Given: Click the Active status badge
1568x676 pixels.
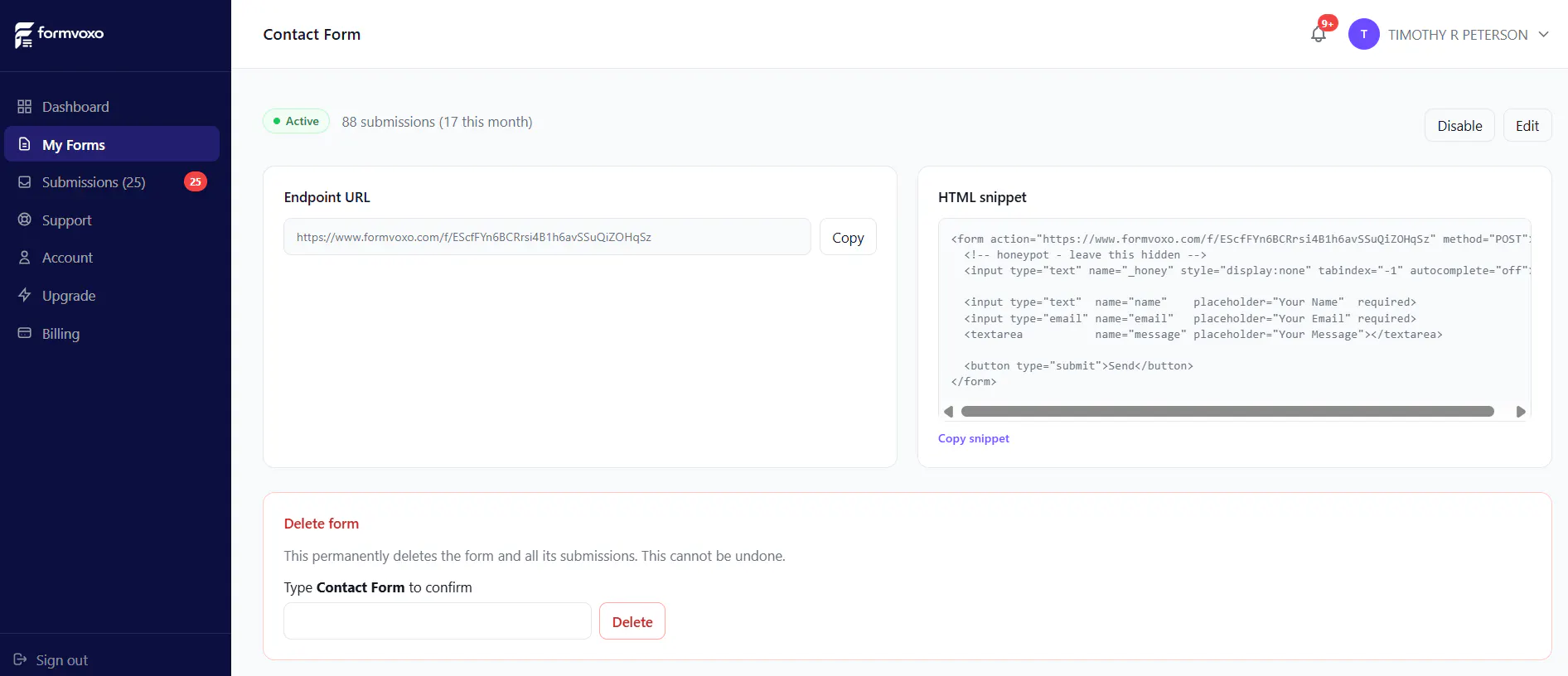Looking at the screenshot, I should [296, 121].
